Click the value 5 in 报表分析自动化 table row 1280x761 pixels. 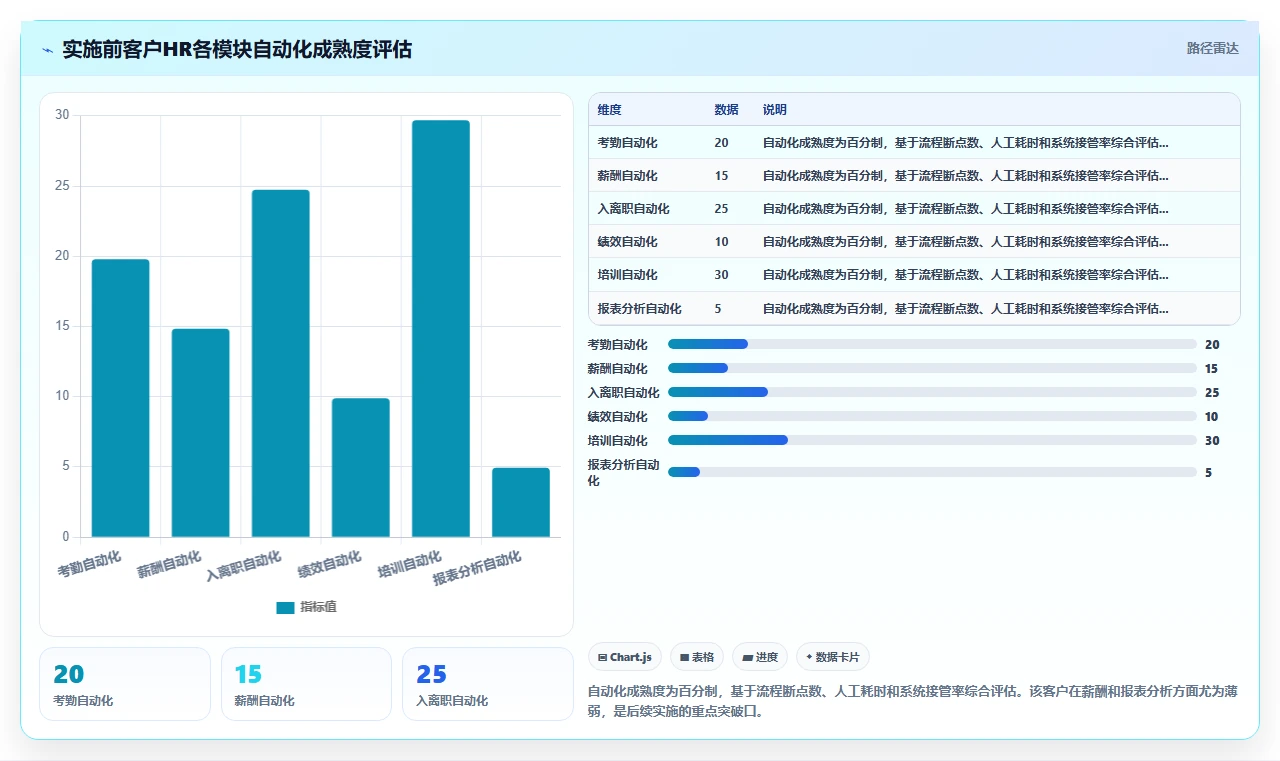point(718,309)
